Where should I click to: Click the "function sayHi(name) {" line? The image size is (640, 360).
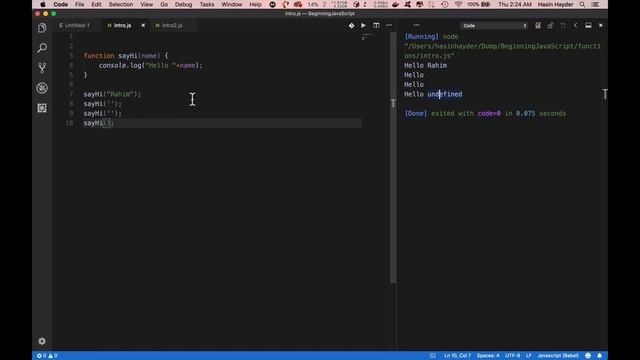[x=126, y=56]
